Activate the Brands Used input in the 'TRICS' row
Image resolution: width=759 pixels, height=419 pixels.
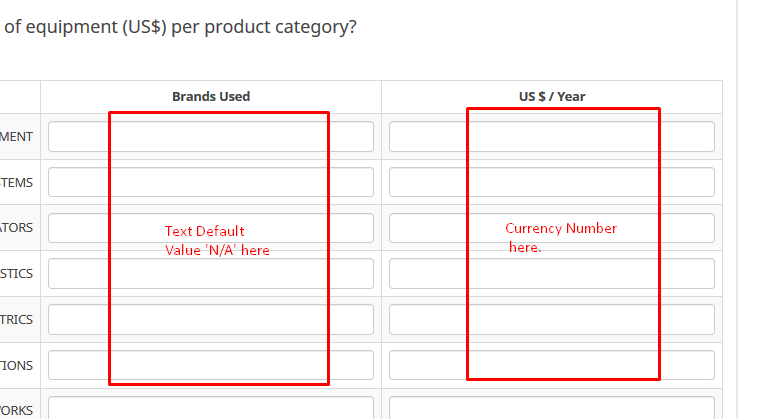(x=210, y=320)
